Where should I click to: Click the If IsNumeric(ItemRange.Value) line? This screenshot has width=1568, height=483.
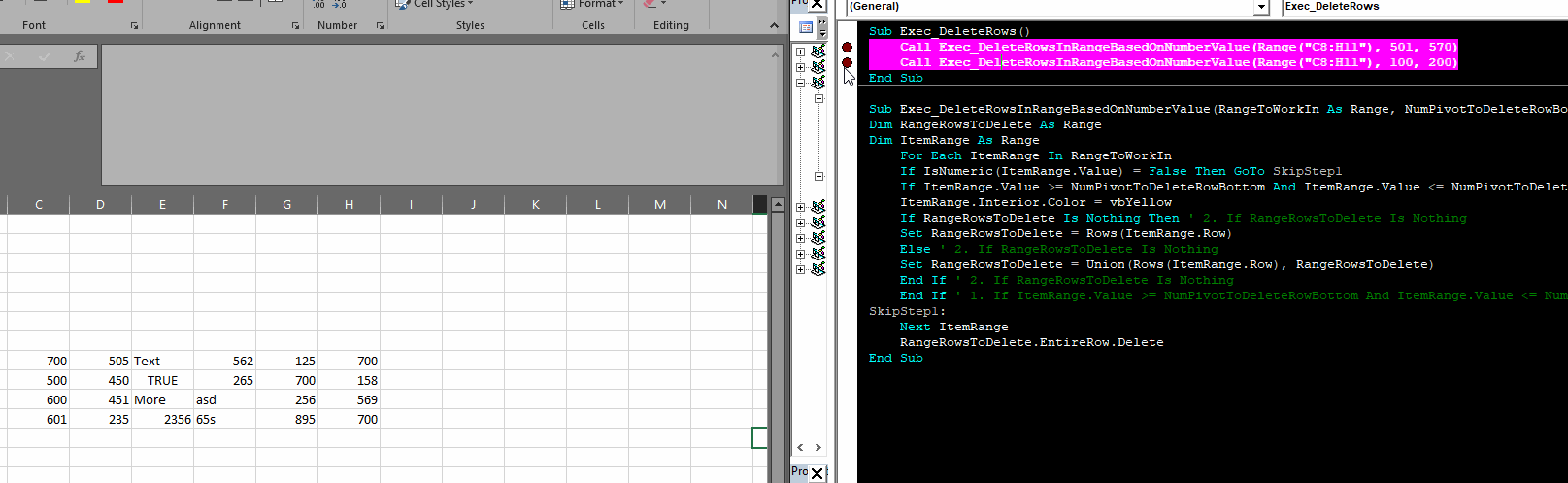coord(1121,171)
